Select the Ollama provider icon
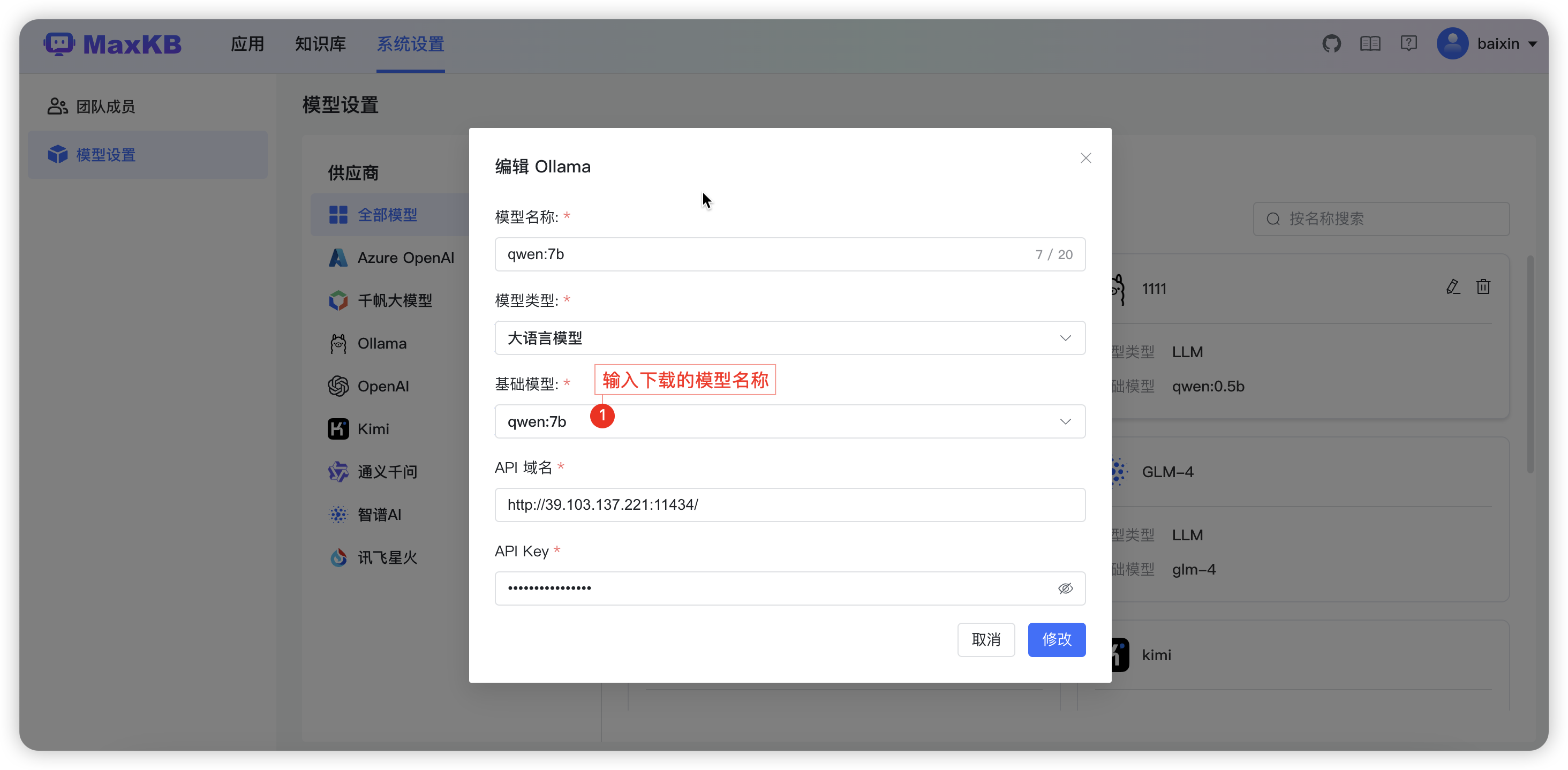This screenshot has width=1568, height=770. tap(338, 343)
